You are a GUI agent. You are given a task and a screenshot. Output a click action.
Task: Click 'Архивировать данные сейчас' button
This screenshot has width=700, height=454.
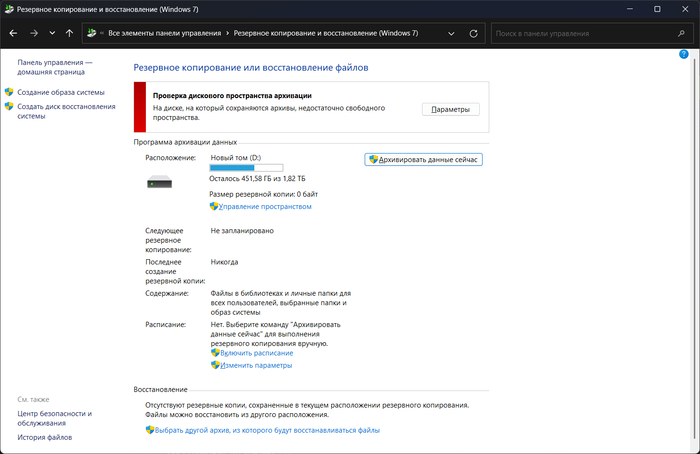[x=423, y=159]
